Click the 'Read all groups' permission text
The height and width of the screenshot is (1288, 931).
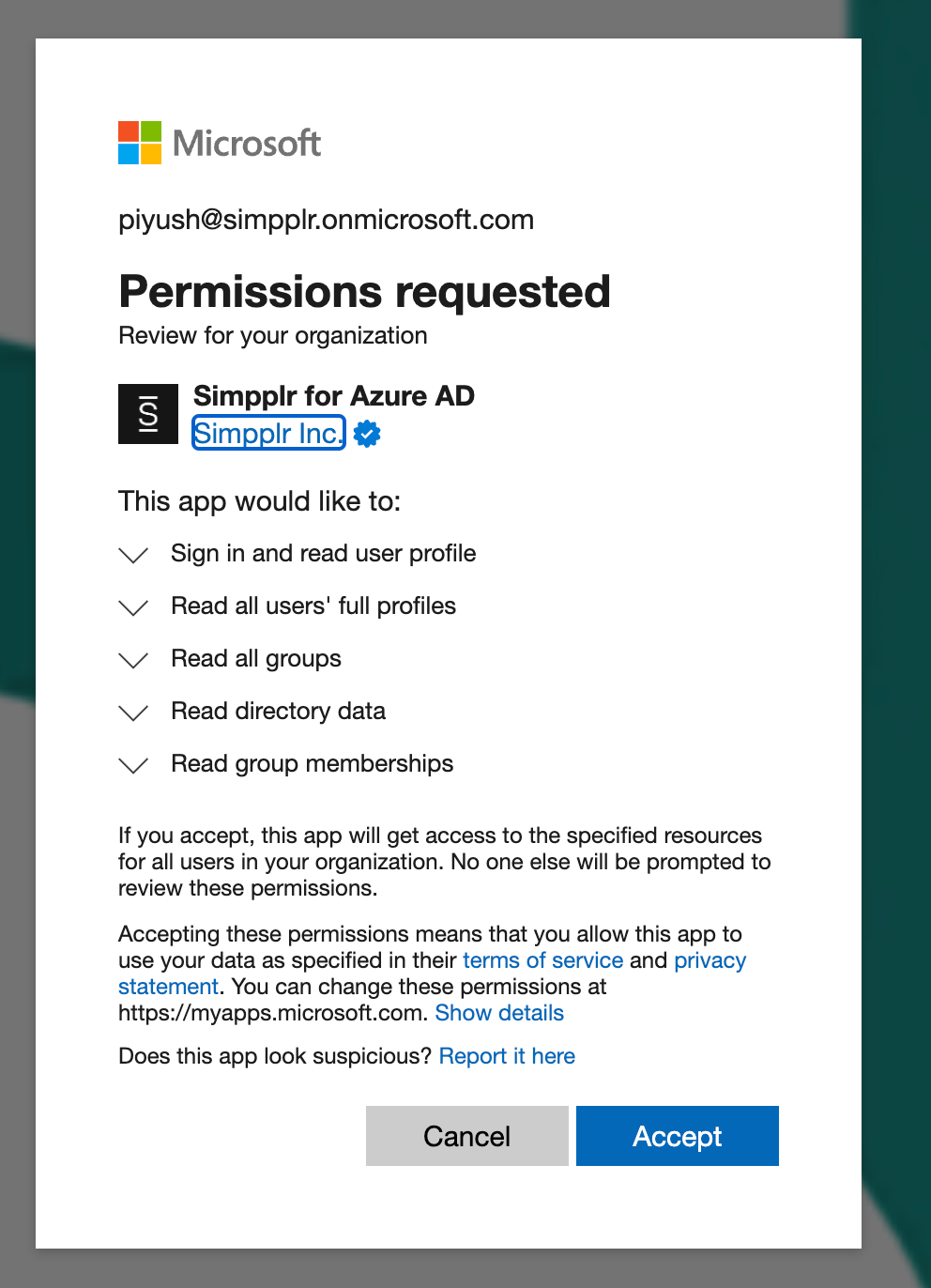(256, 658)
